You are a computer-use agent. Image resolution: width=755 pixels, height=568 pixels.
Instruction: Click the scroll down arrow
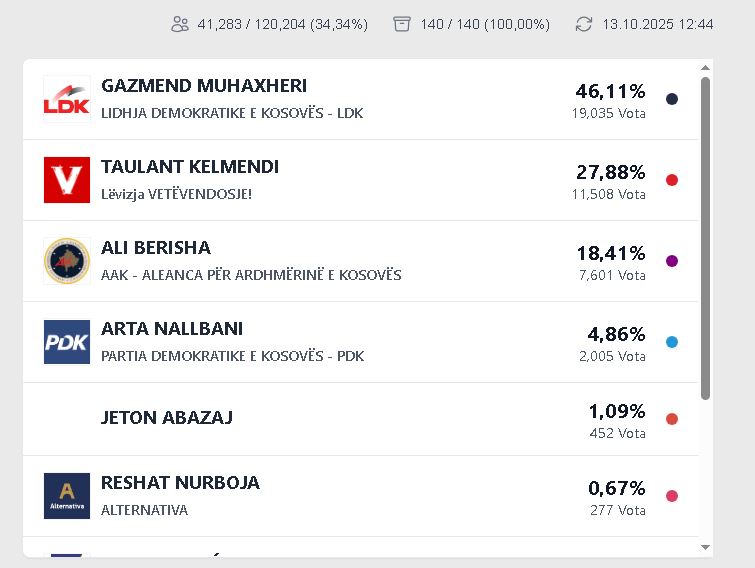click(x=706, y=547)
